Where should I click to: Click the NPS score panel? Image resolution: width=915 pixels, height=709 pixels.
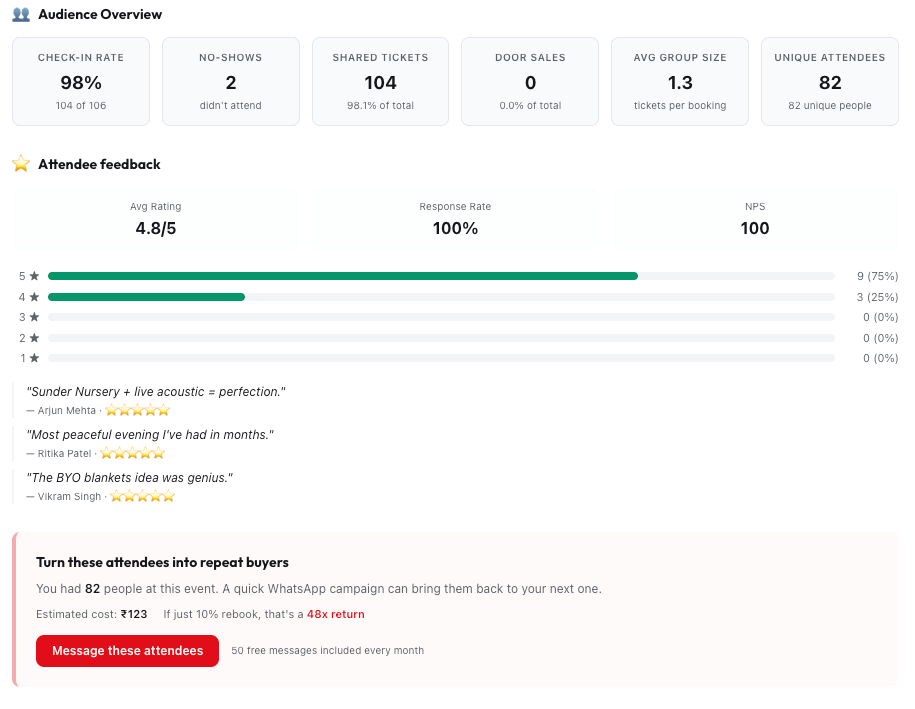tap(755, 219)
